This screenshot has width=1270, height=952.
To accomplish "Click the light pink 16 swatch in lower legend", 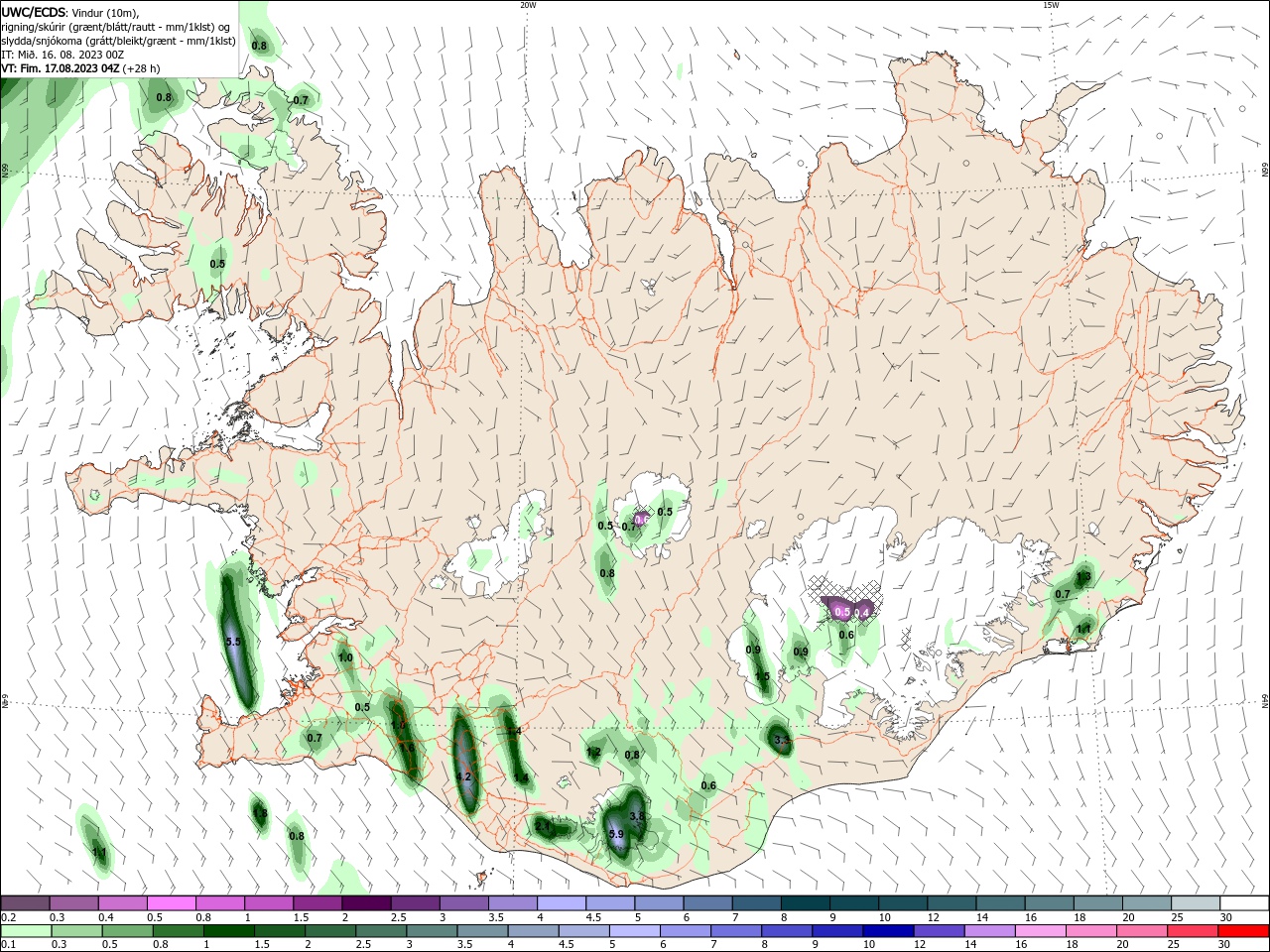I will coord(1041,931).
